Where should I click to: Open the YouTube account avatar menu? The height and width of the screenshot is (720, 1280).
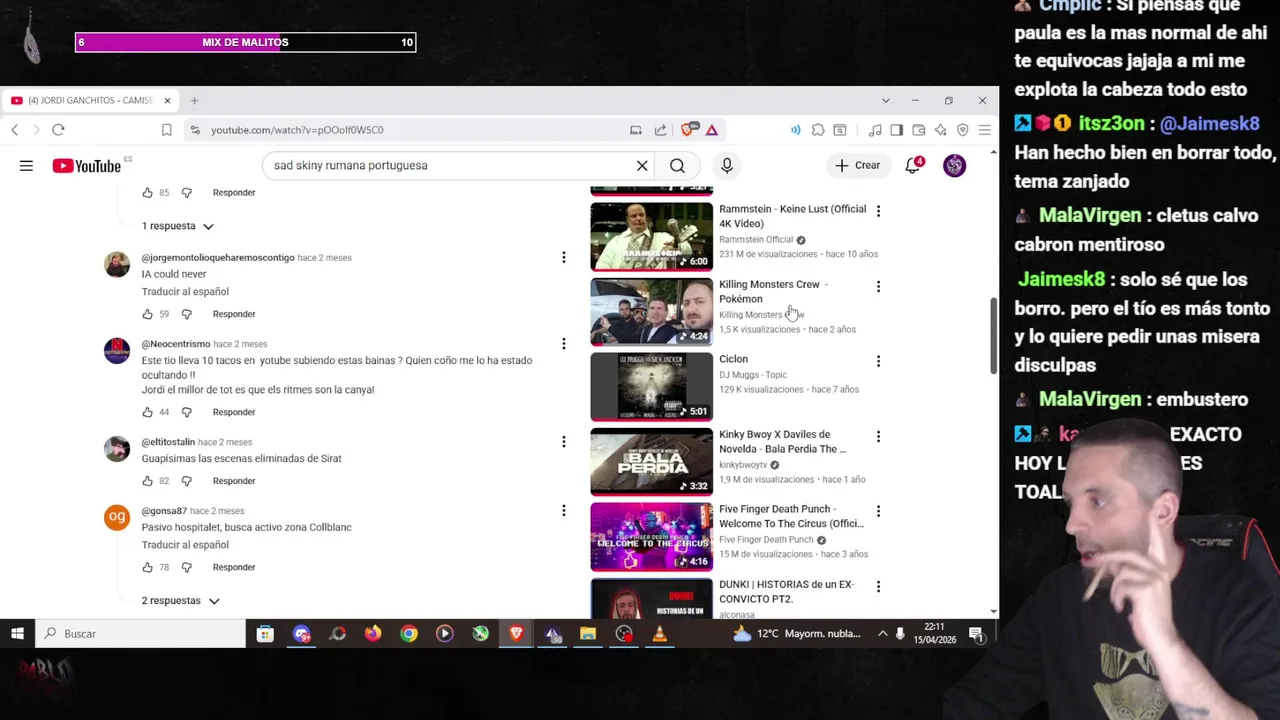954,165
